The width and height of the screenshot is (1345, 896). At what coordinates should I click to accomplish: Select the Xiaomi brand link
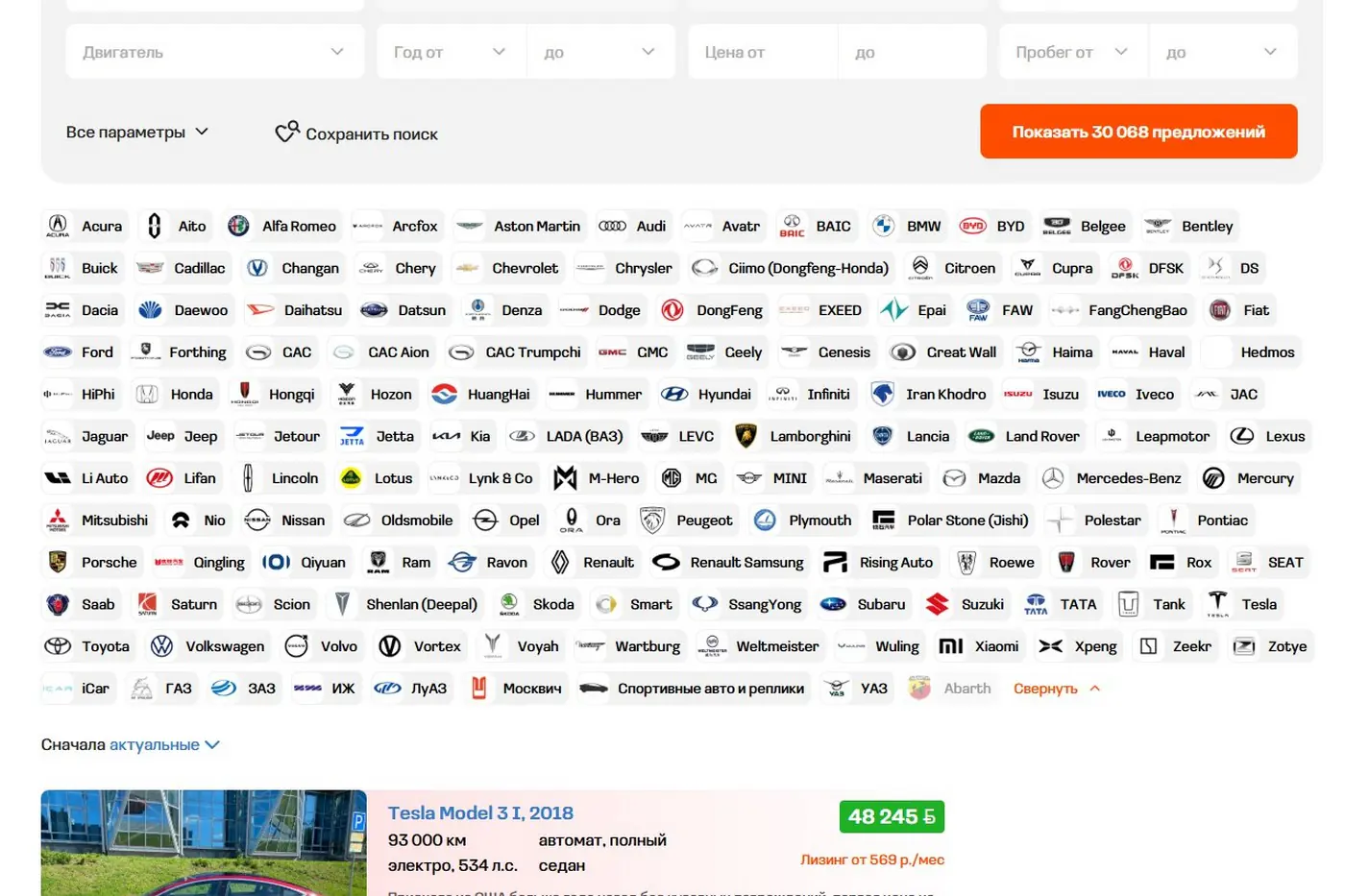tap(980, 646)
